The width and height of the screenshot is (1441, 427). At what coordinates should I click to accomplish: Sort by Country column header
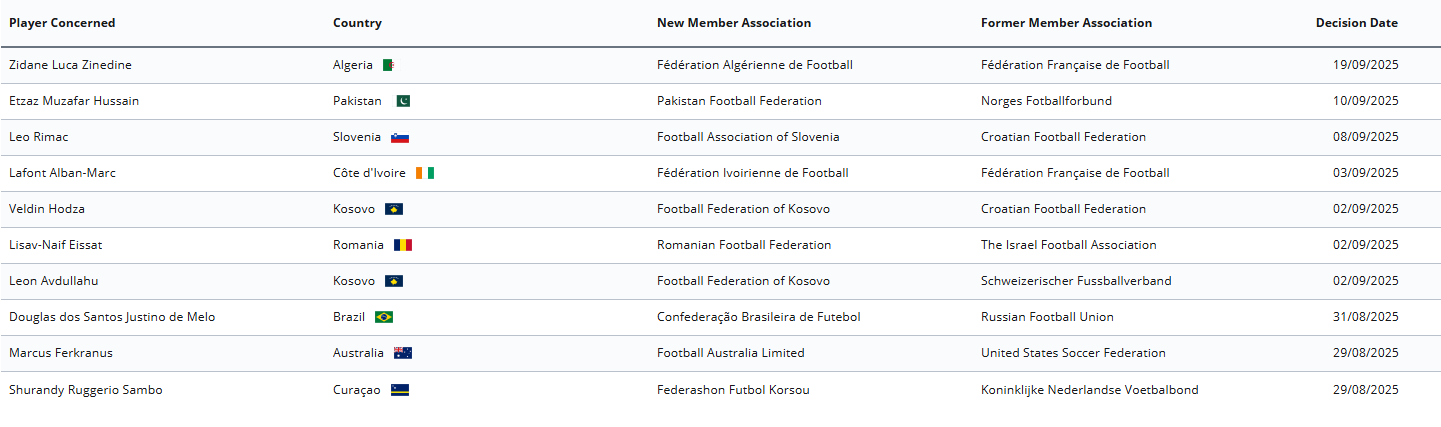coord(357,23)
